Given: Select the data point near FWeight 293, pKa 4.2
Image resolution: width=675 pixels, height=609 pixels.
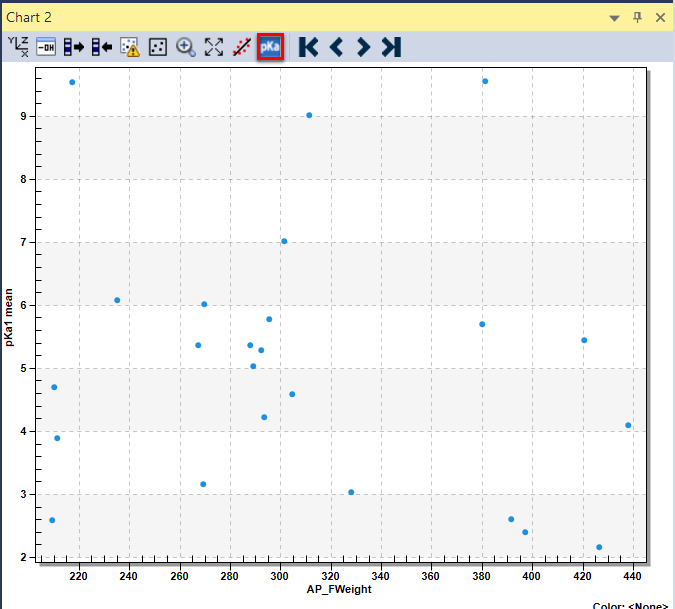Looking at the screenshot, I should pyautogui.click(x=264, y=417).
